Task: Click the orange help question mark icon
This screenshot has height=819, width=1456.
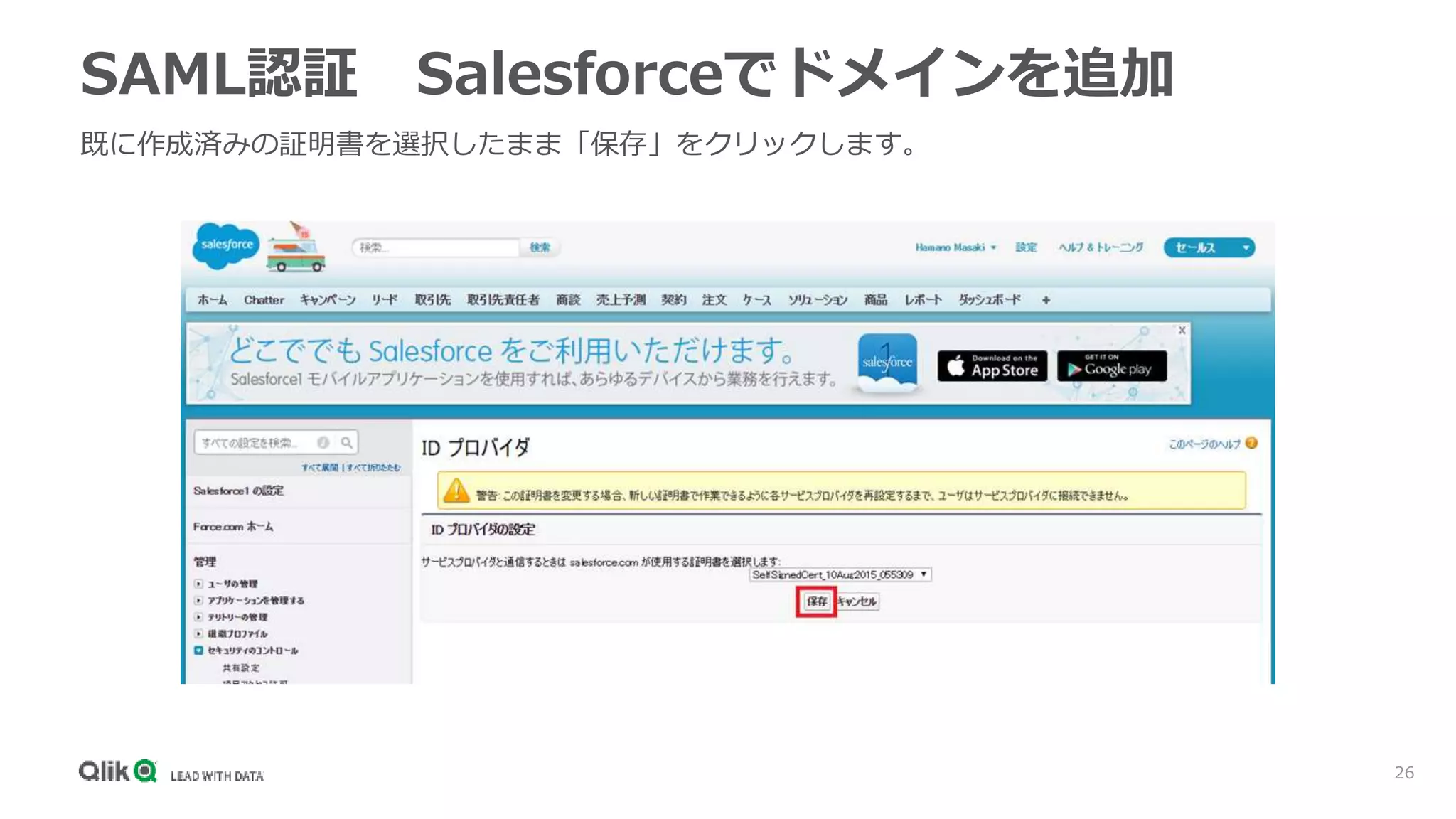Action: (x=1252, y=443)
